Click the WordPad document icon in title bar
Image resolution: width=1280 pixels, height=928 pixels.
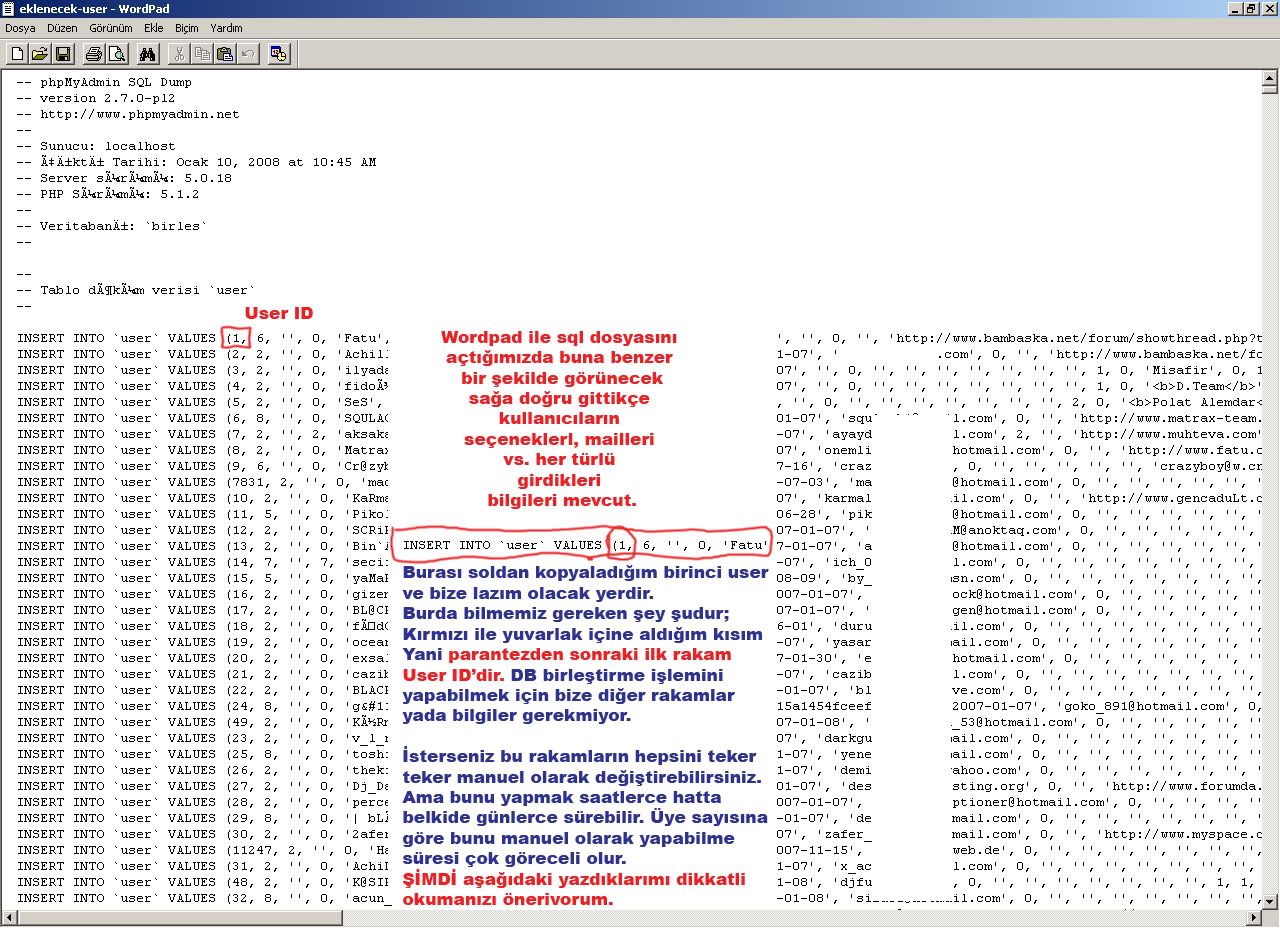[10, 9]
